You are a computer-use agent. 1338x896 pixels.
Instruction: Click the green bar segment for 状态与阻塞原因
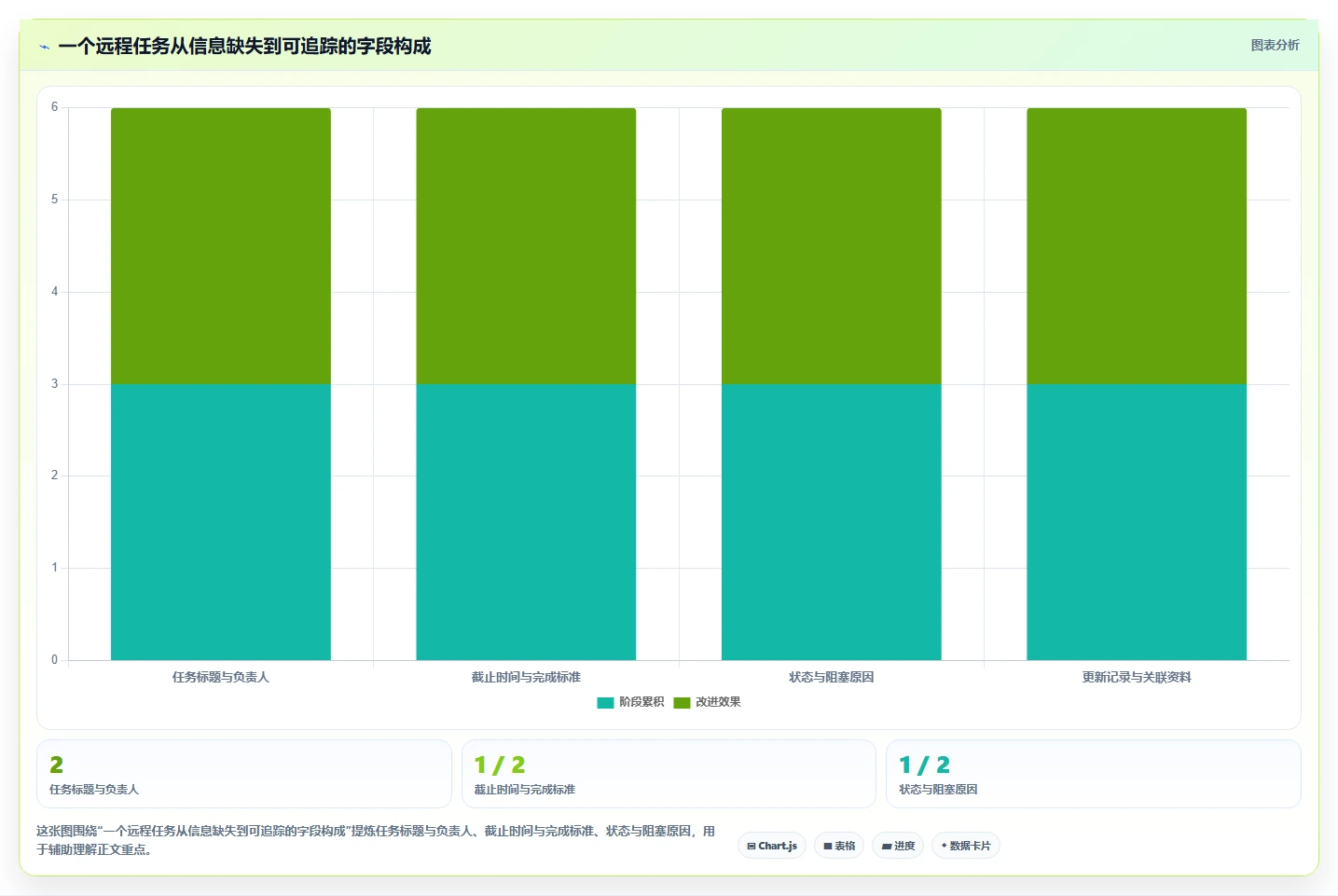tap(832, 246)
